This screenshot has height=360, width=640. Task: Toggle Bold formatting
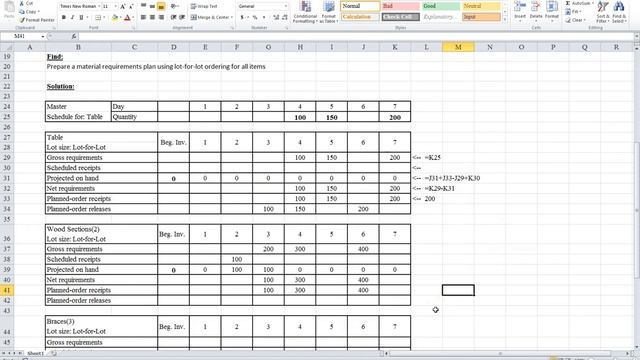point(64,18)
